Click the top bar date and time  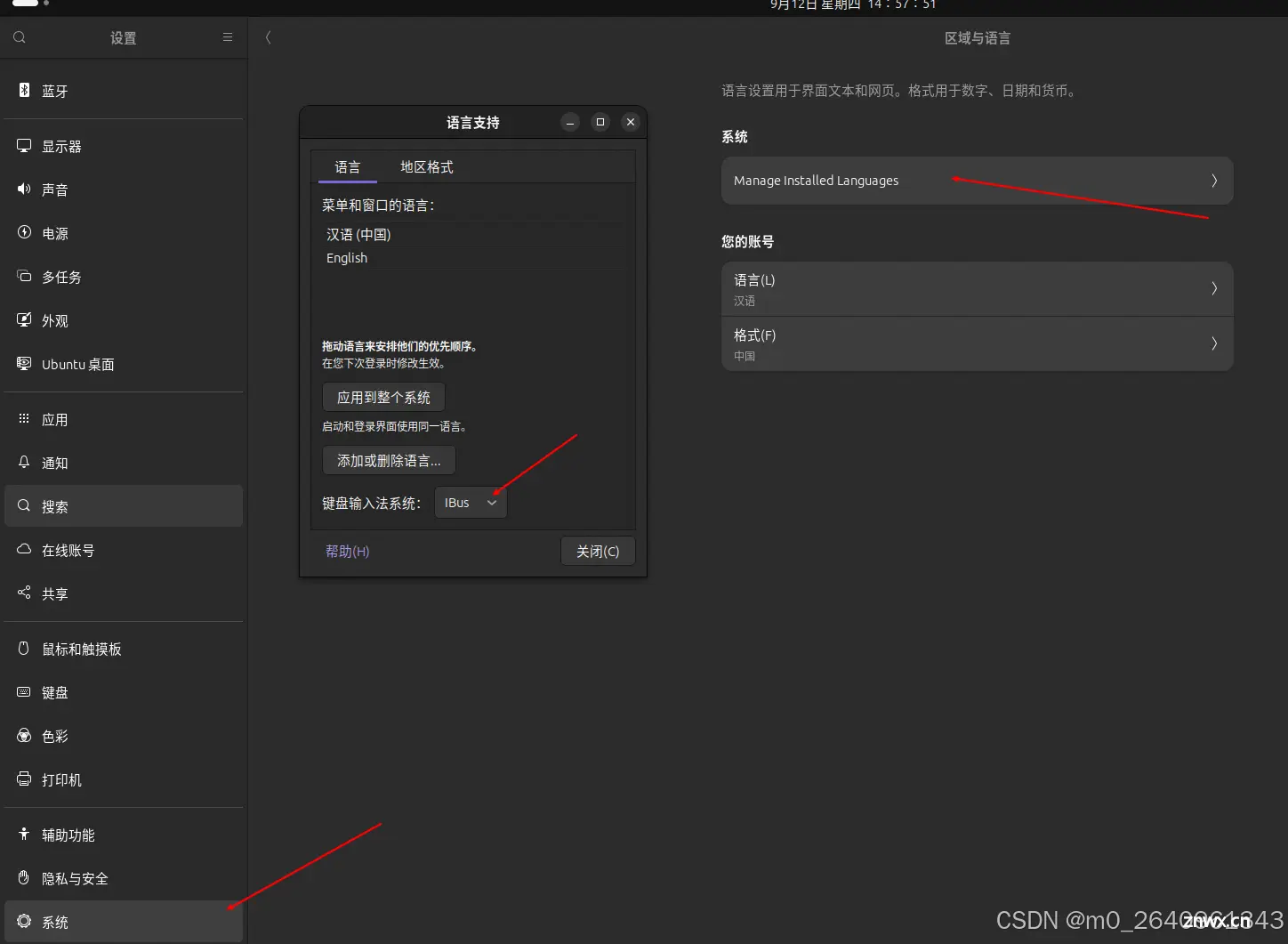click(x=853, y=5)
